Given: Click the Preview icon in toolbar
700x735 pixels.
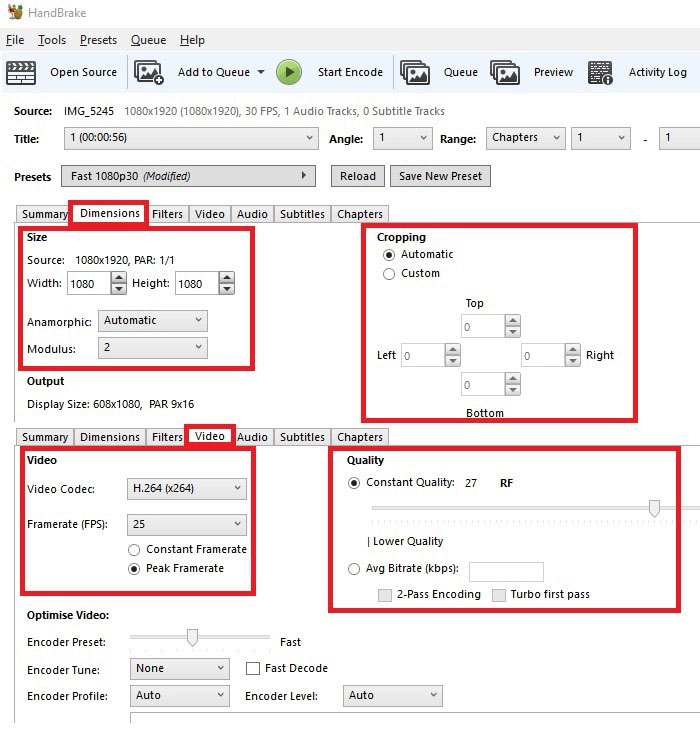Looking at the screenshot, I should (505, 73).
